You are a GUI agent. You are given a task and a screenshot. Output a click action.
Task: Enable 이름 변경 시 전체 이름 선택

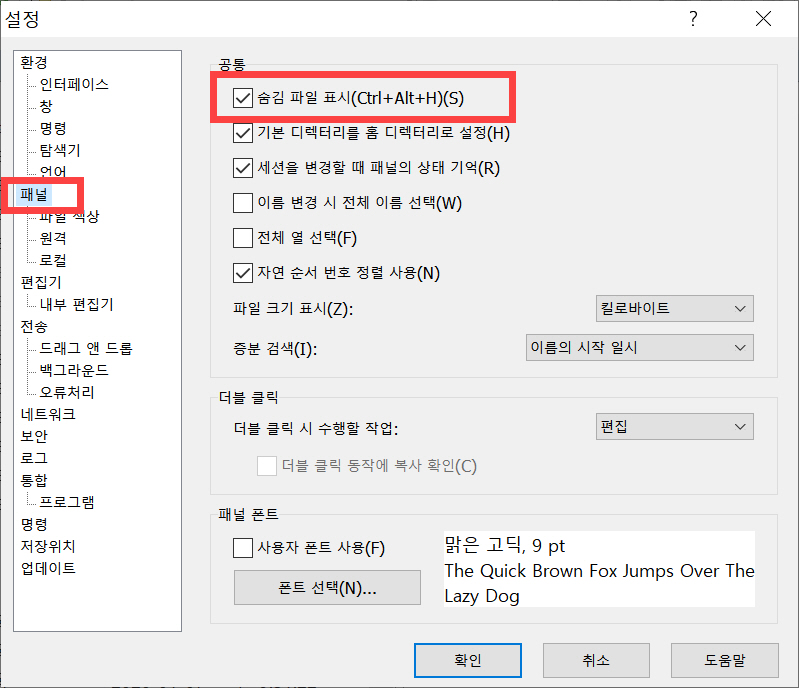point(243,203)
